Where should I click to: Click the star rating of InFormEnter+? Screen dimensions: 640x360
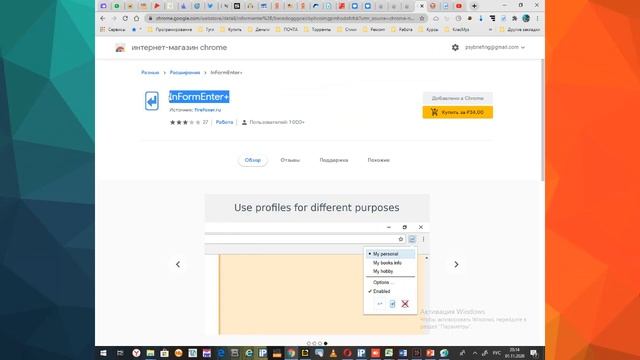point(185,122)
